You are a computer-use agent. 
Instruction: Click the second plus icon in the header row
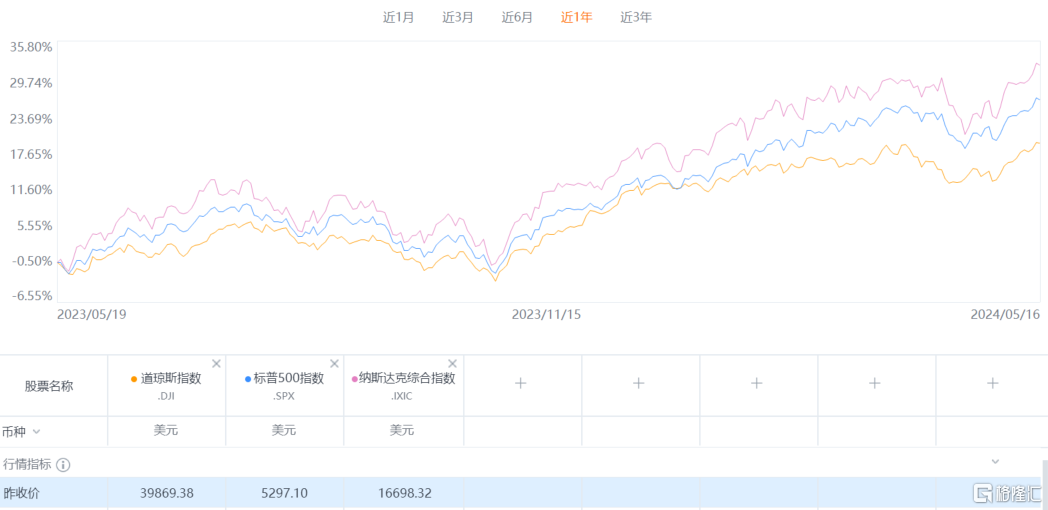639,383
